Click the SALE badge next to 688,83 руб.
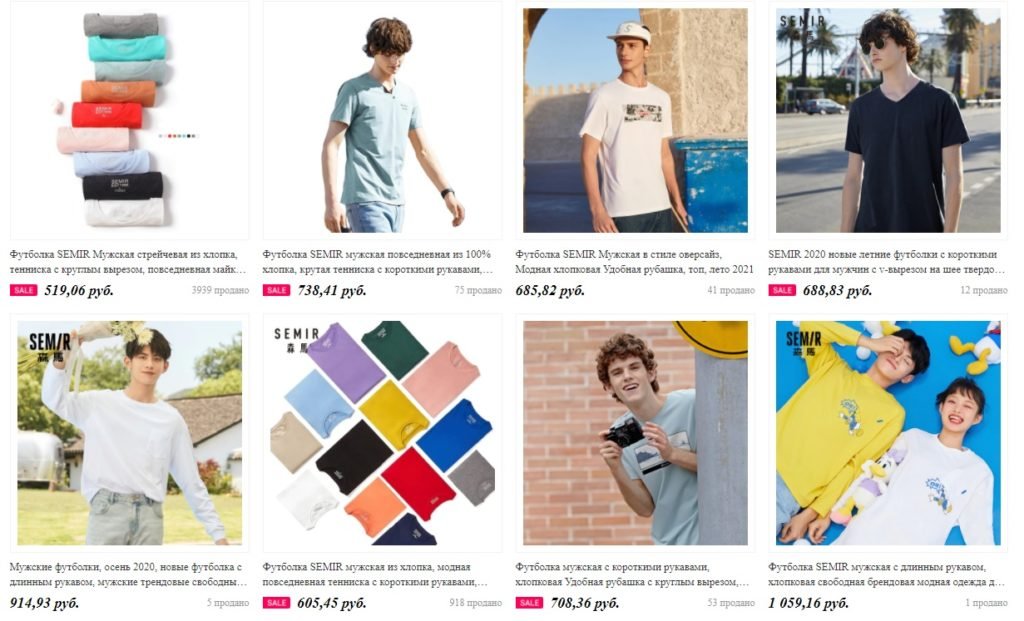This screenshot has width=1024, height=621. pos(782,291)
